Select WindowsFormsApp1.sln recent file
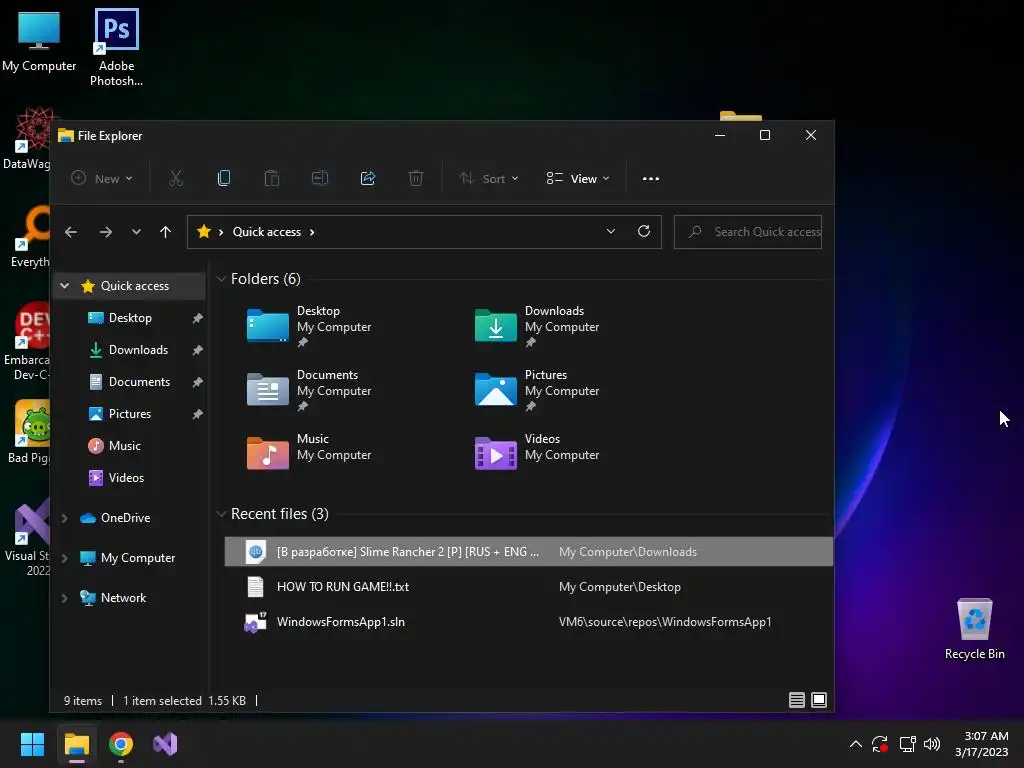Image resolution: width=1024 pixels, height=768 pixels. [528, 622]
